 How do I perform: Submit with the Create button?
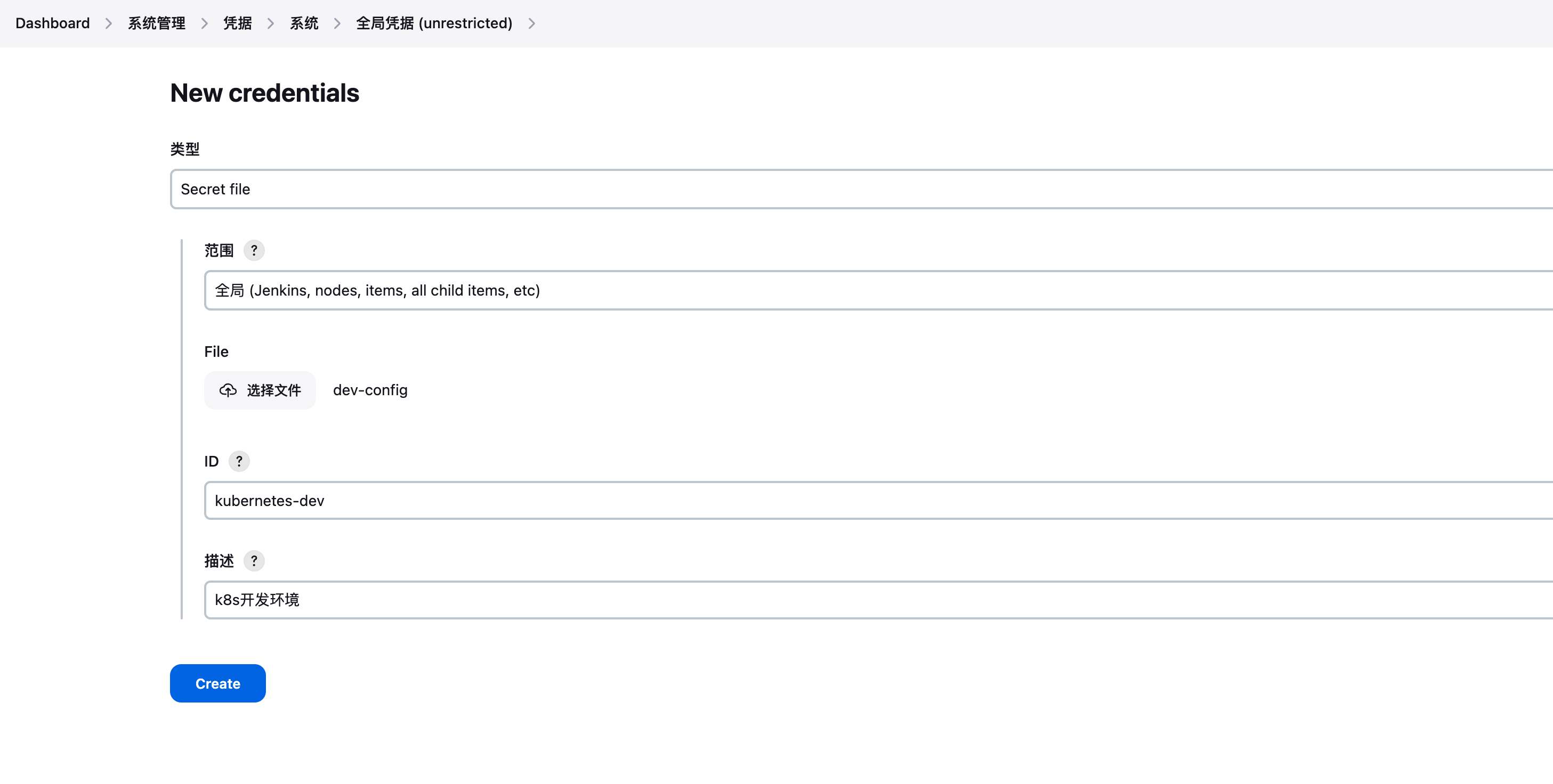point(217,683)
